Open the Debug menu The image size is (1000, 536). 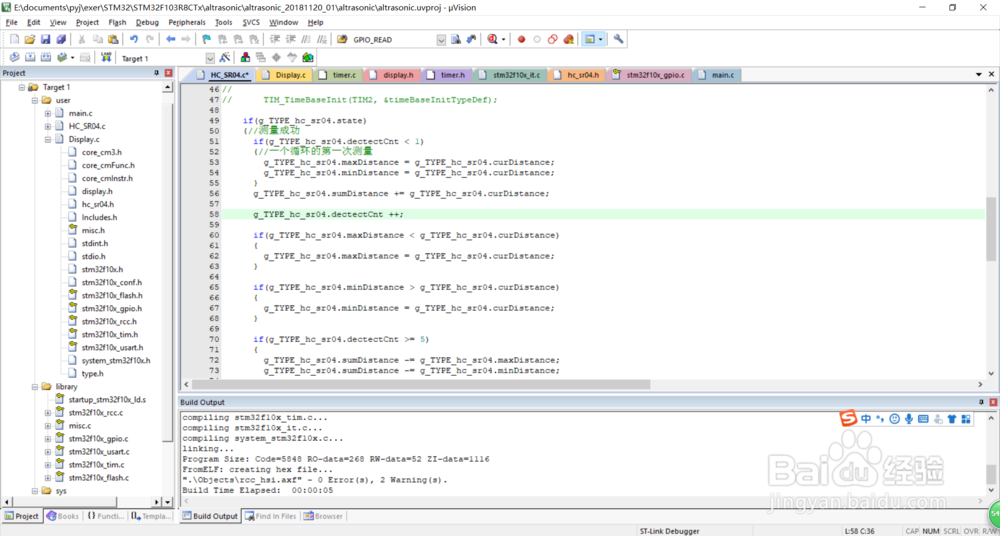(147, 22)
